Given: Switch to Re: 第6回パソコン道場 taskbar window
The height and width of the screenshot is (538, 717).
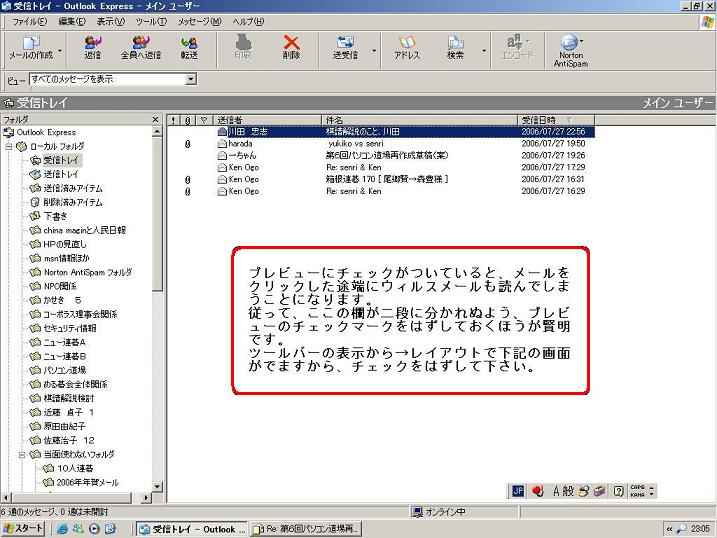Looking at the screenshot, I should point(306,529).
